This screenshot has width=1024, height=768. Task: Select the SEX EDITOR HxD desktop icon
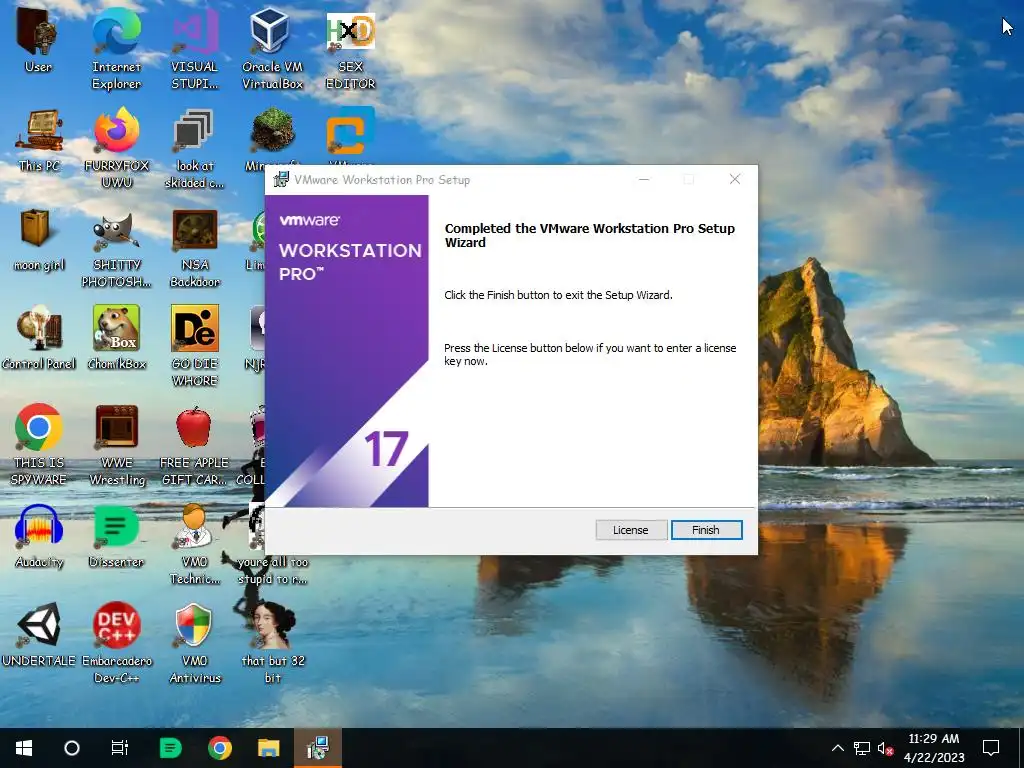pos(351,50)
